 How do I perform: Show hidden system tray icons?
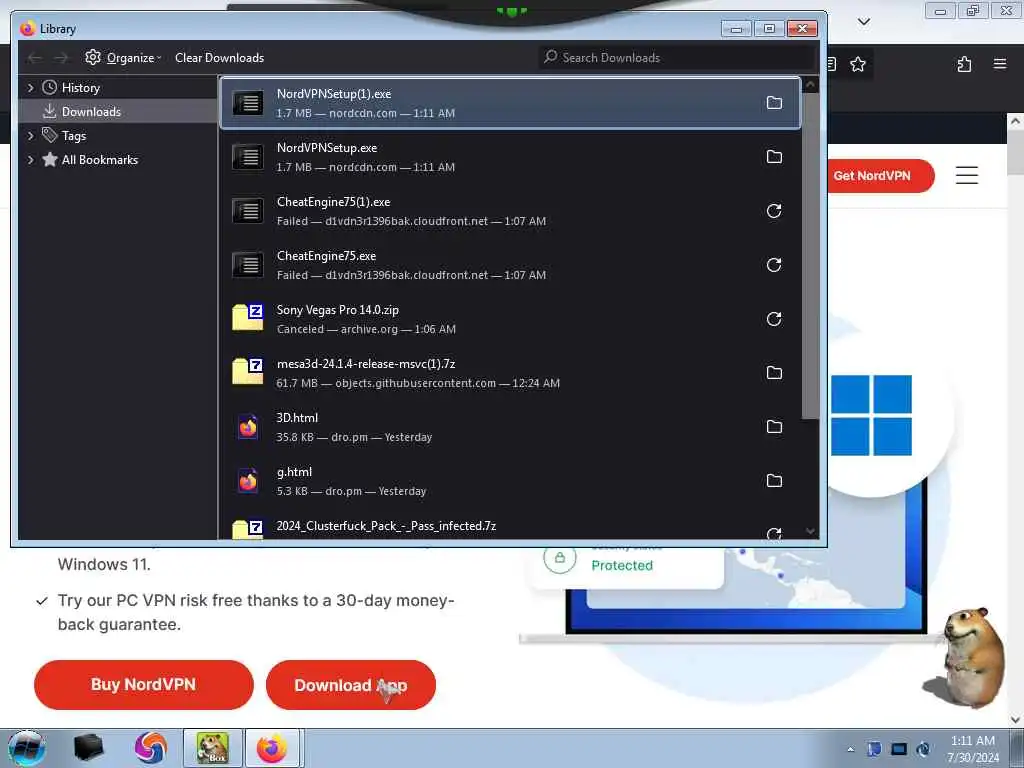point(850,749)
